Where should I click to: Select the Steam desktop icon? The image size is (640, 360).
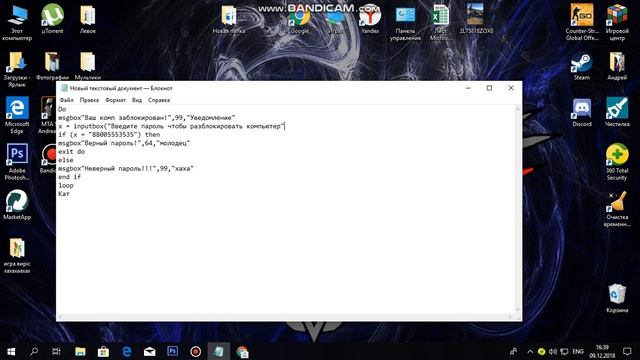point(582,66)
